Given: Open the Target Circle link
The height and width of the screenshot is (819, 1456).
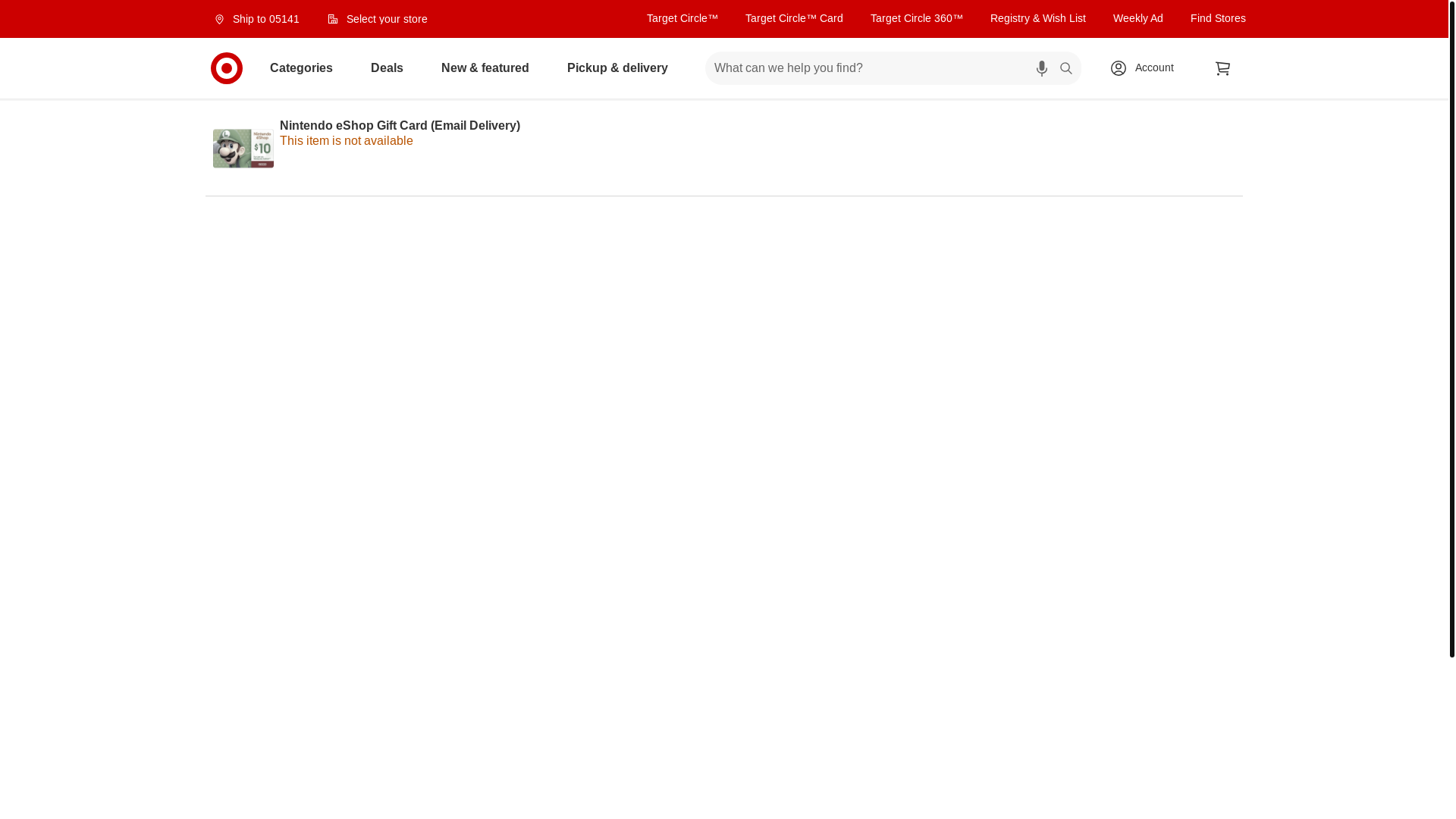Looking at the screenshot, I should 682,18.
